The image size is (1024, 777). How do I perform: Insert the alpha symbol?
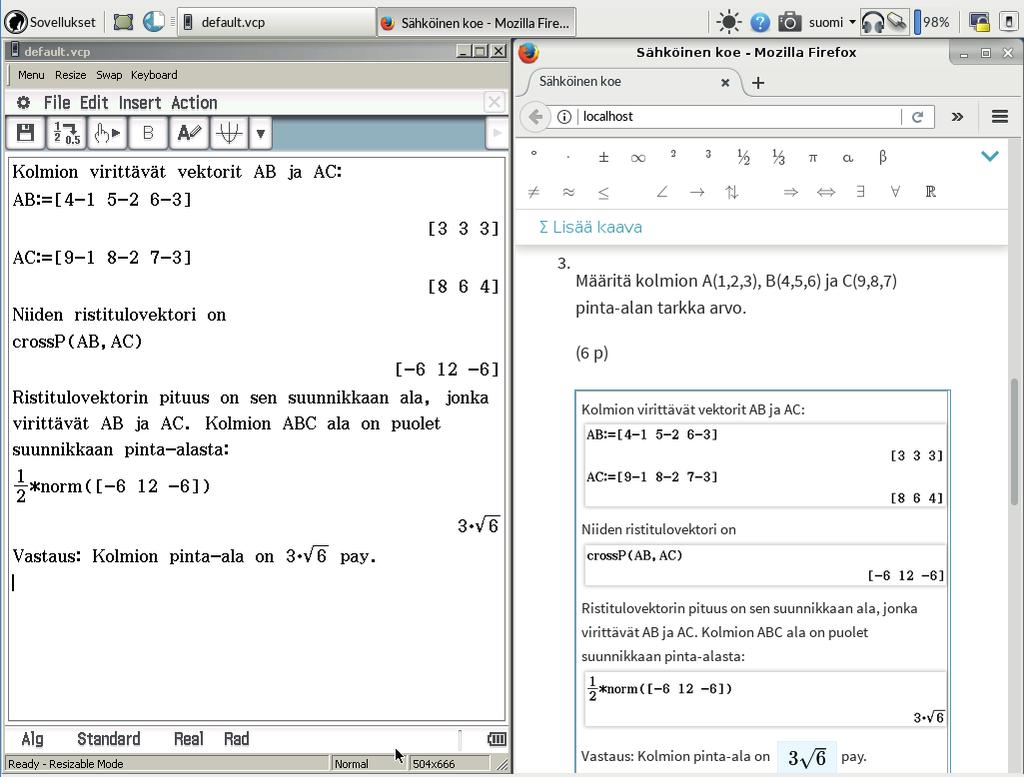click(848, 157)
